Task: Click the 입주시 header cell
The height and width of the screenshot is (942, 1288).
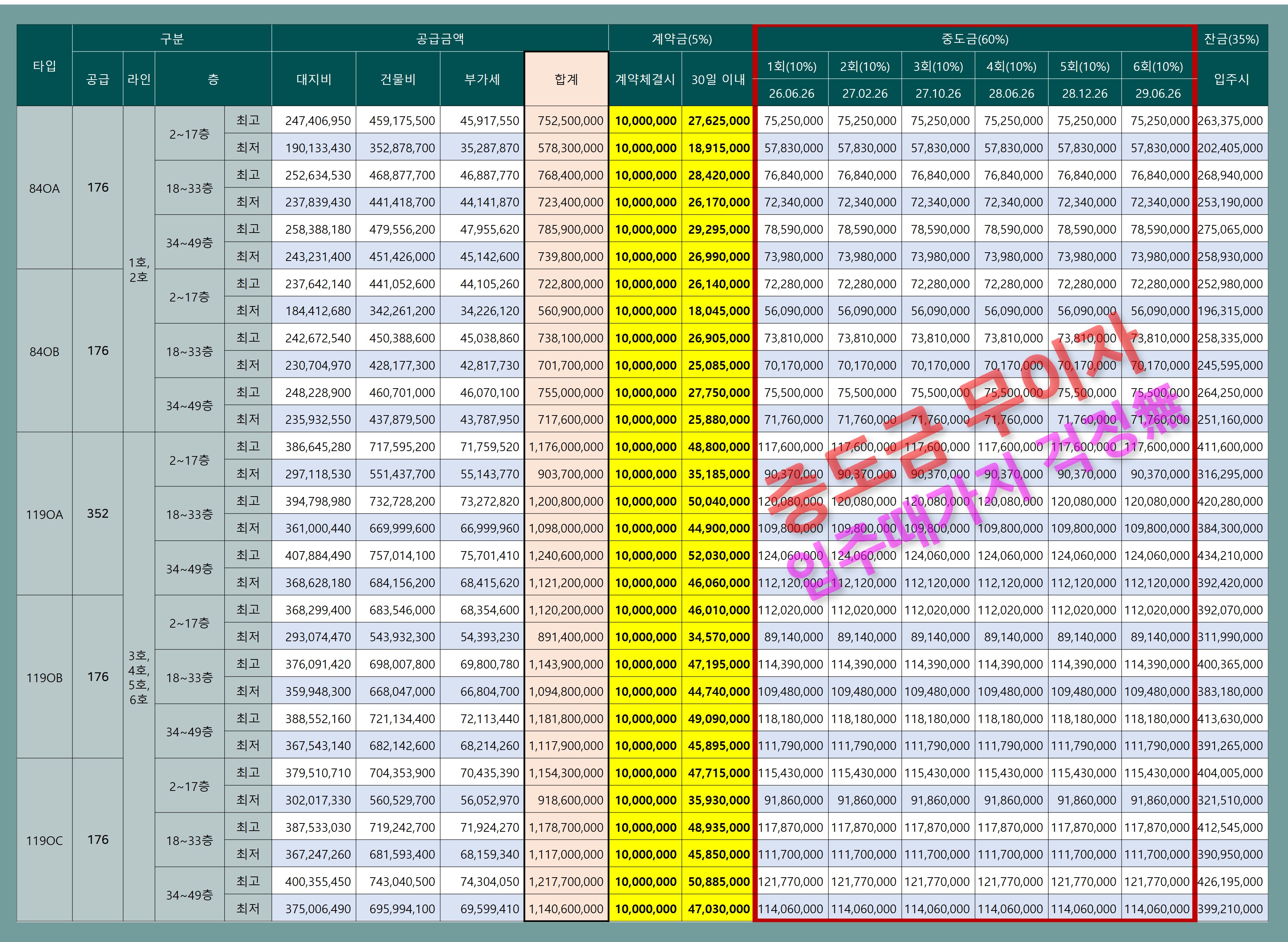Action: coord(1231,79)
